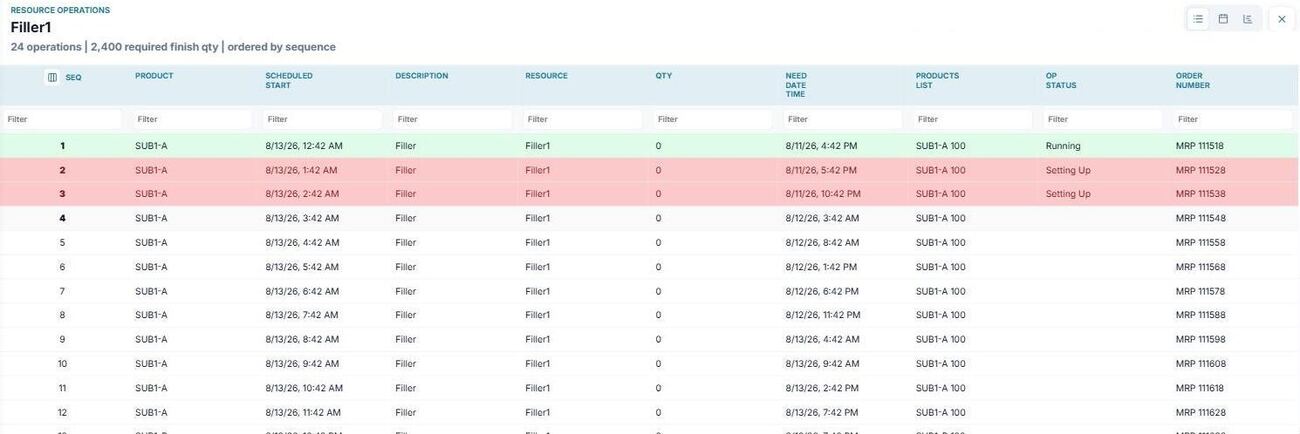Viewport: 1300px width, 434px height.
Task: Select scheduled start 8/13/26, 4:42 AM
Action: pyautogui.click(x=302, y=243)
